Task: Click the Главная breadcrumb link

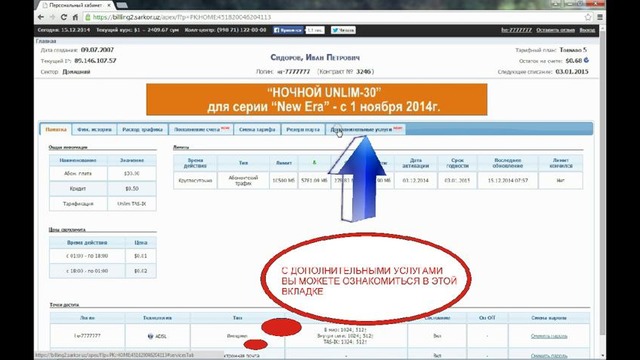Action: coord(46,41)
